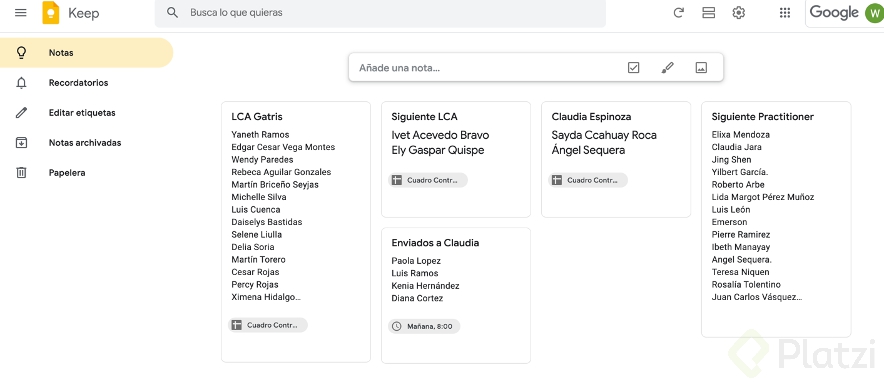The height and width of the screenshot is (382, 884).
Task: Click the bell Recordatorios icon
Action: click(x=21, y=83)
